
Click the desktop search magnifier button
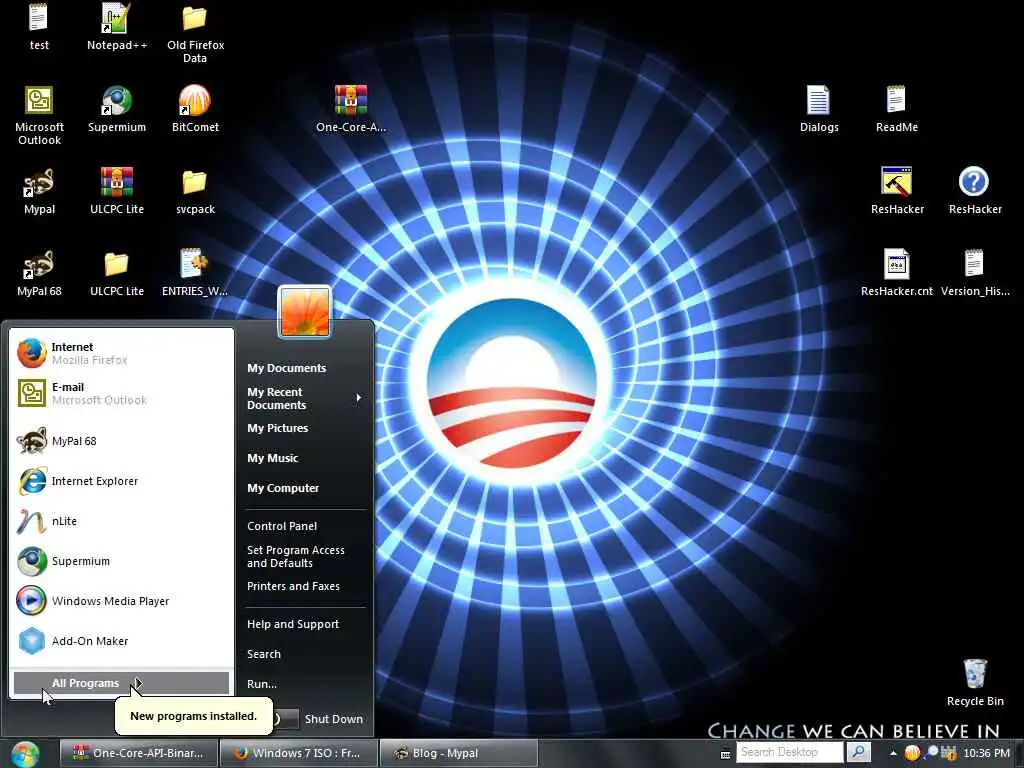[x=858, y=752]
